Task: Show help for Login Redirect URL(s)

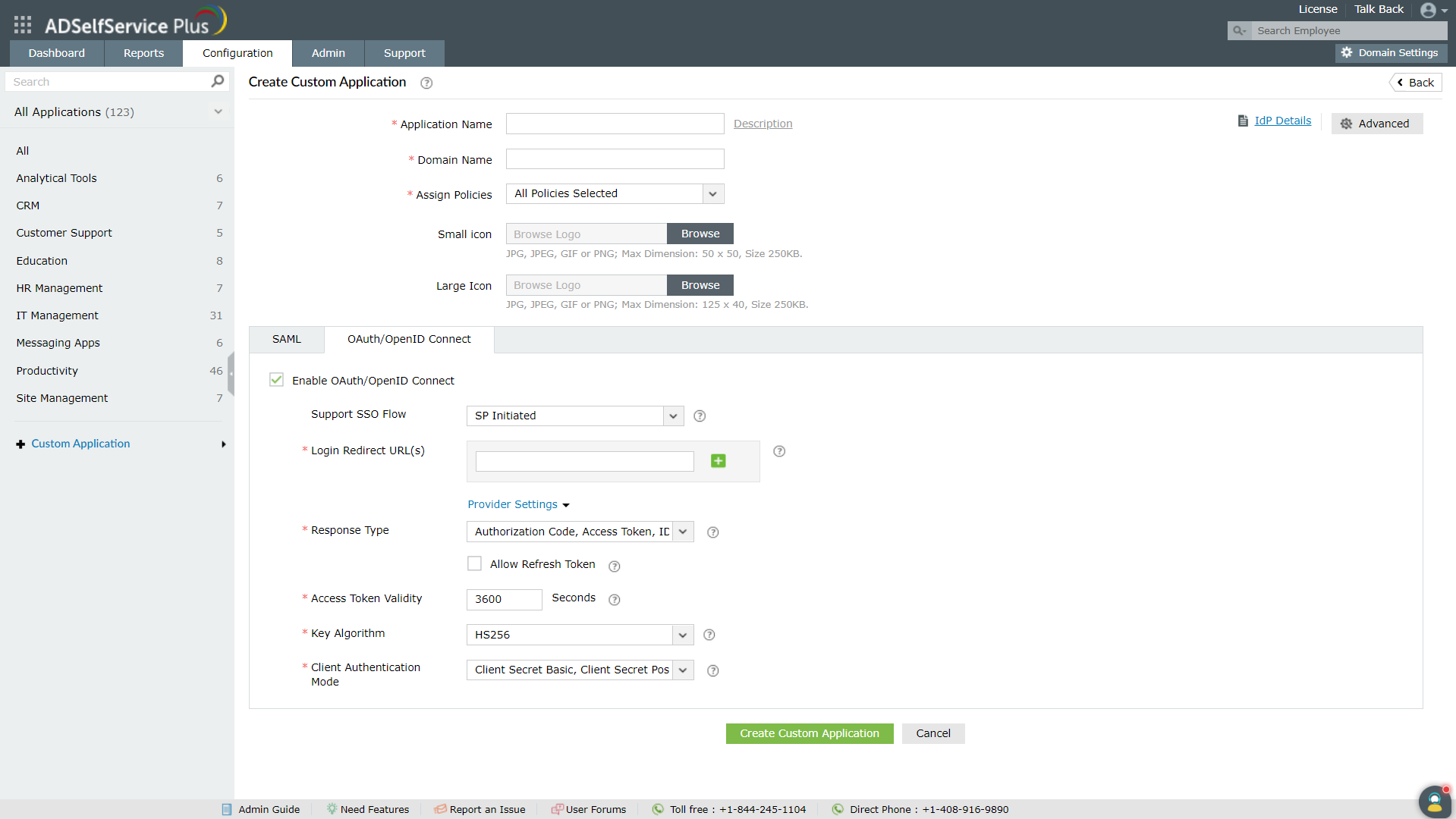Action: click(x=779, y=451)
